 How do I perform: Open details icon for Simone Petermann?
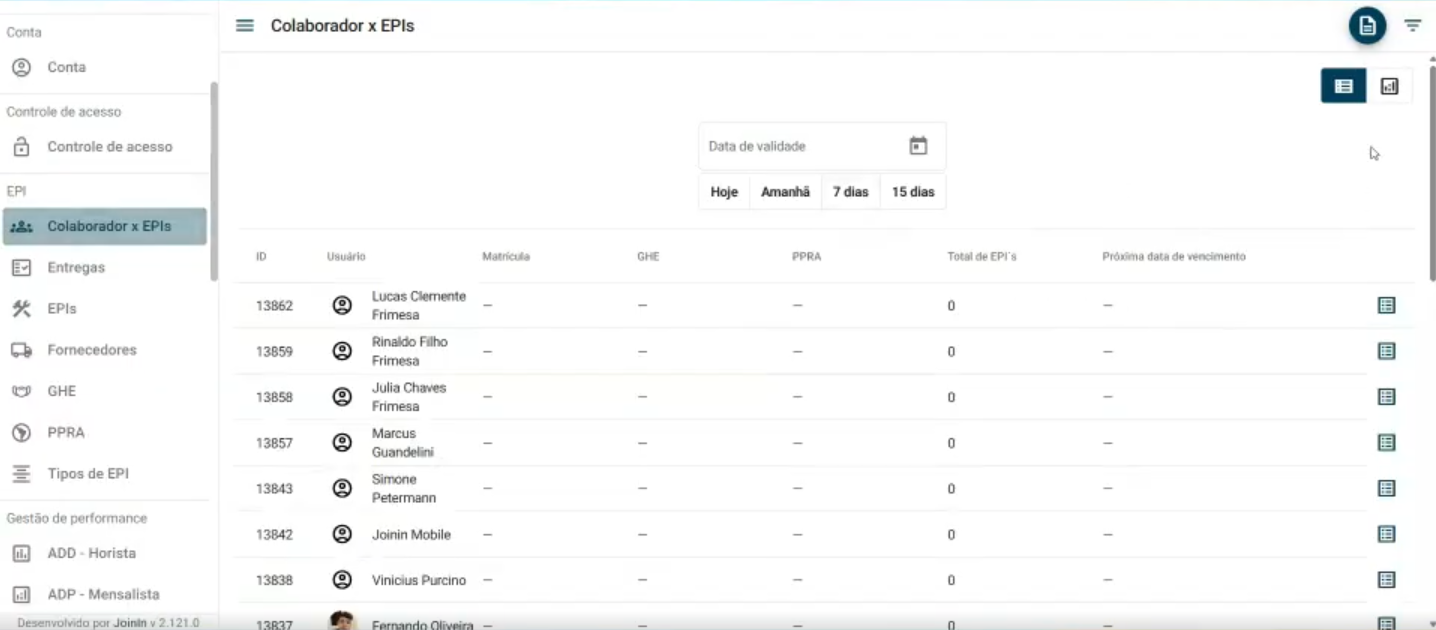[1386, 489]
